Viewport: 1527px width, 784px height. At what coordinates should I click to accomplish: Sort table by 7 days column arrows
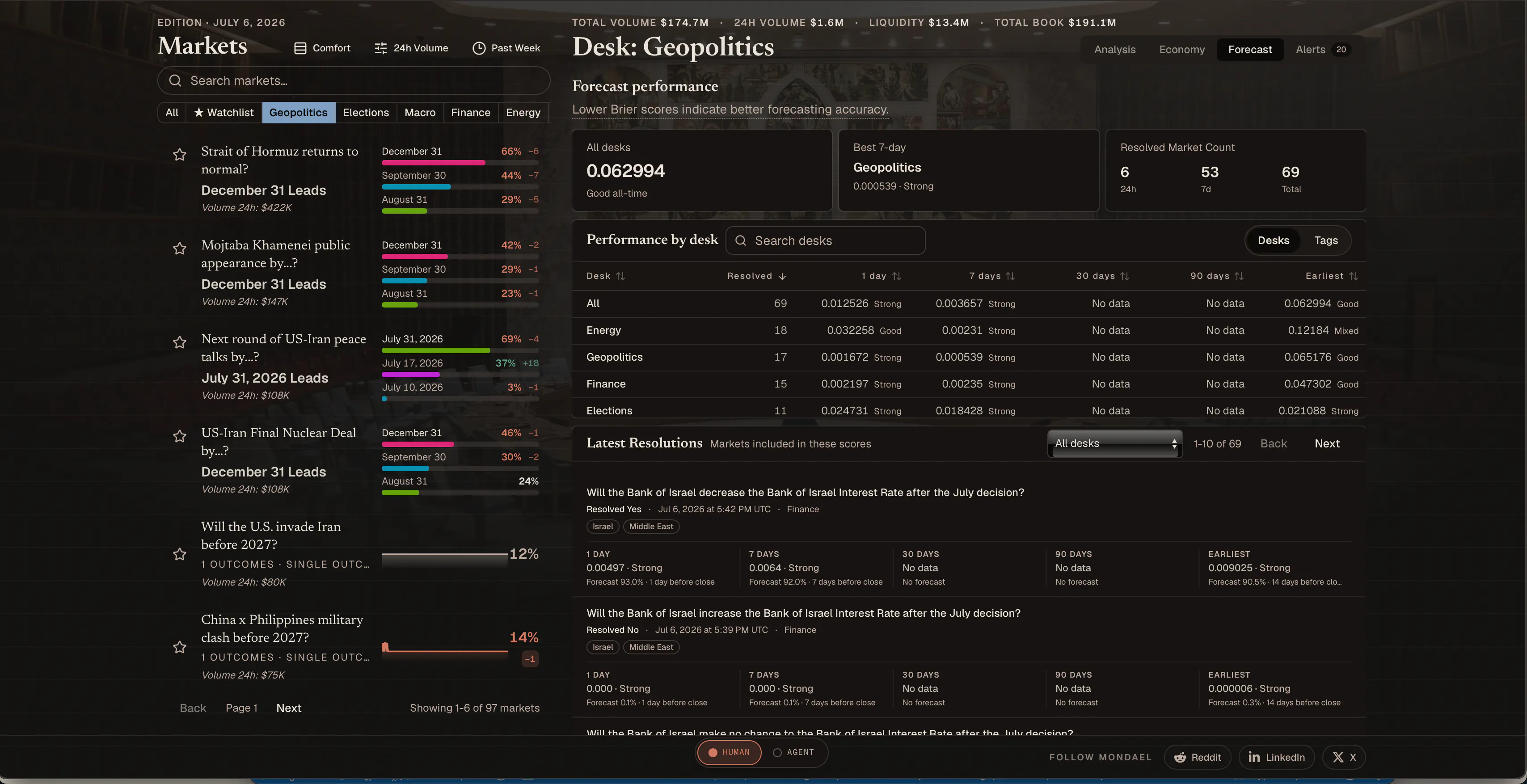(x=1010, y=276)
